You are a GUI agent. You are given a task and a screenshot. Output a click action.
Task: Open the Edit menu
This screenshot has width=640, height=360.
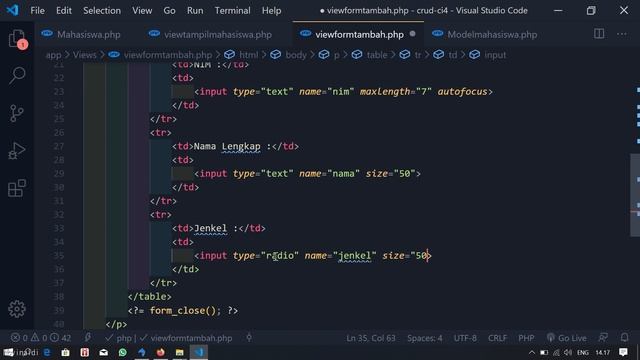pyautogui.click(x=64, y=11)
